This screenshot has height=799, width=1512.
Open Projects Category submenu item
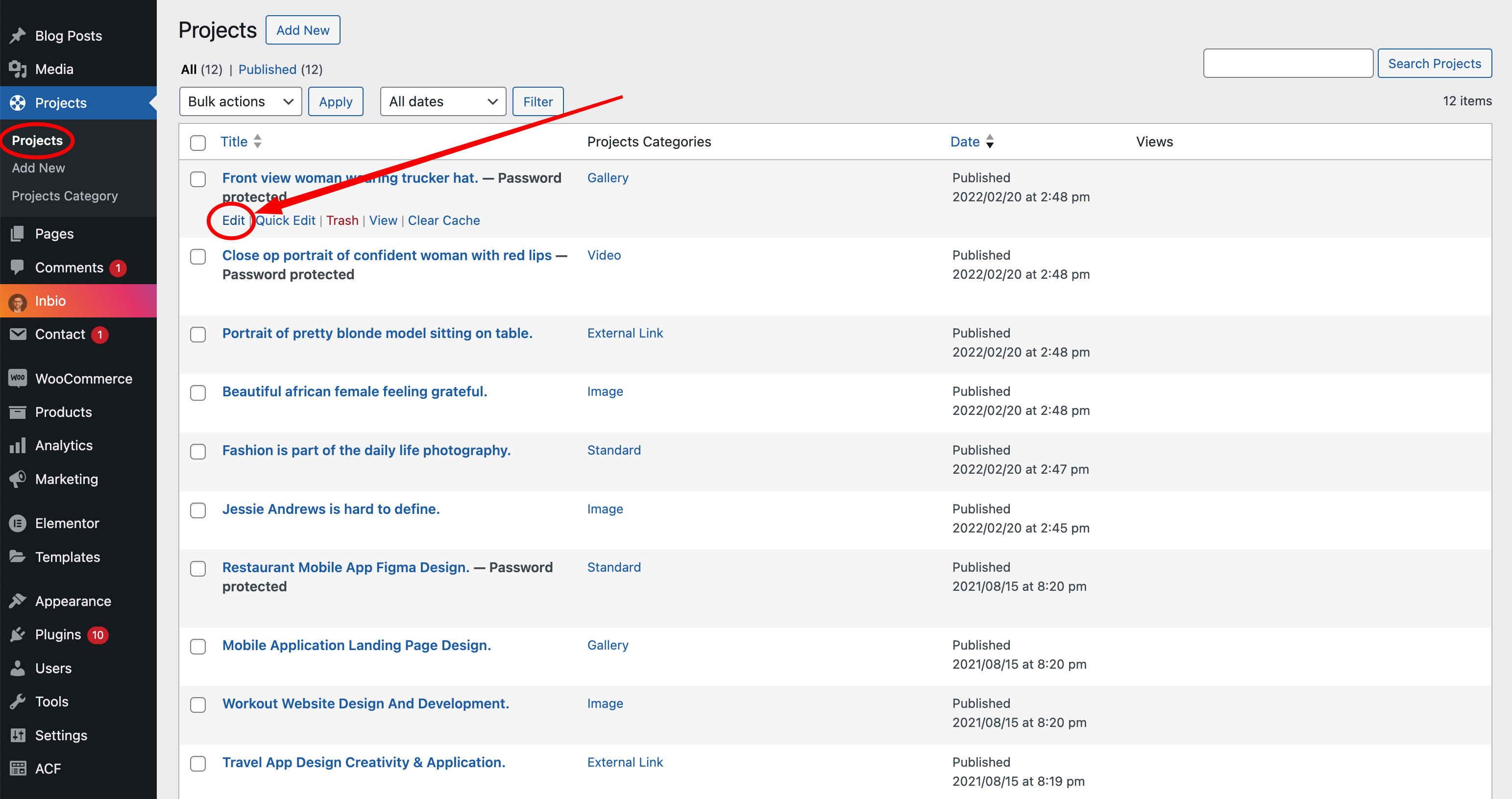pos(65,196)
